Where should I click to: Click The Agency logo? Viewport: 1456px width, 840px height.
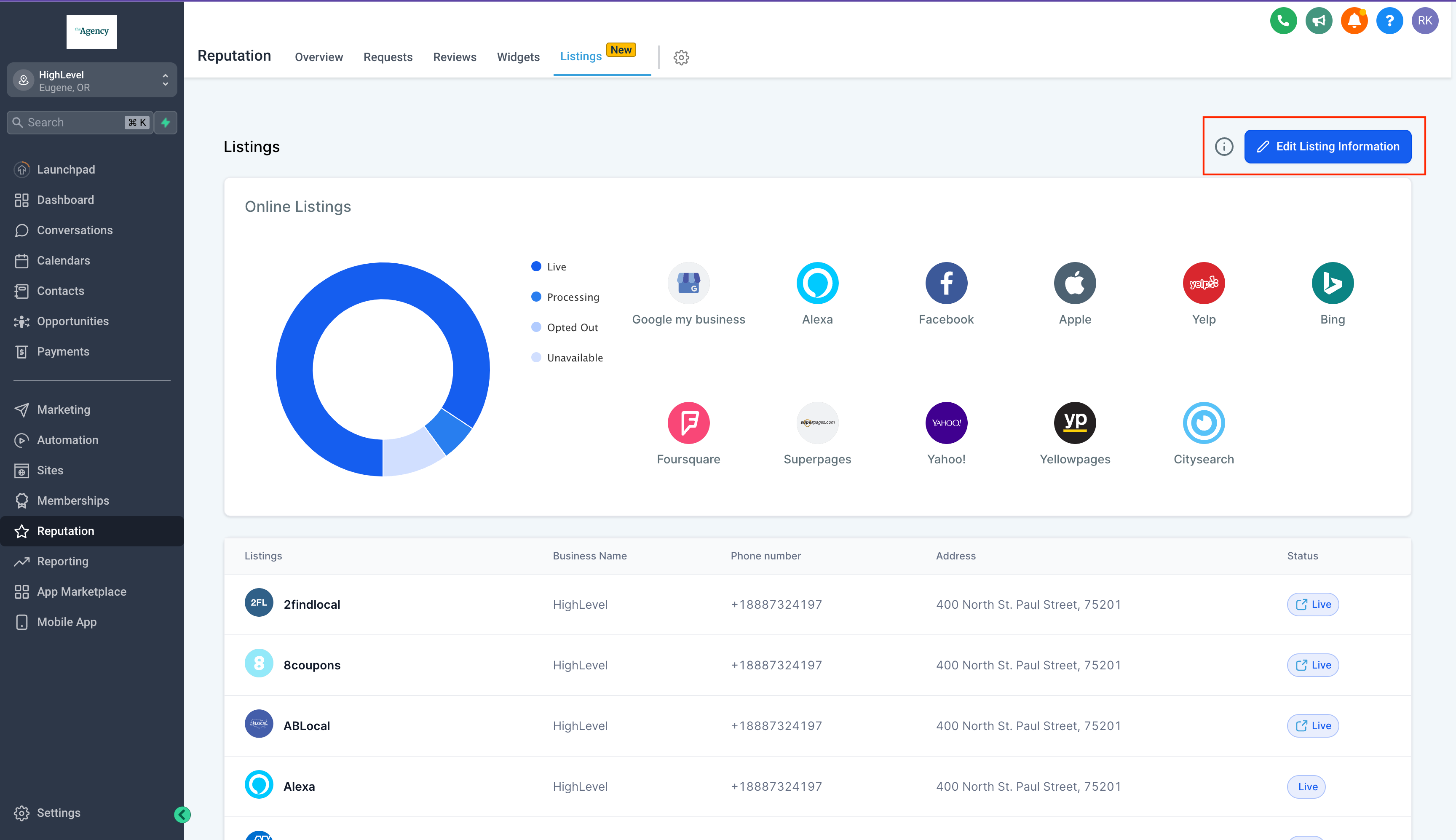pos(92,32)
